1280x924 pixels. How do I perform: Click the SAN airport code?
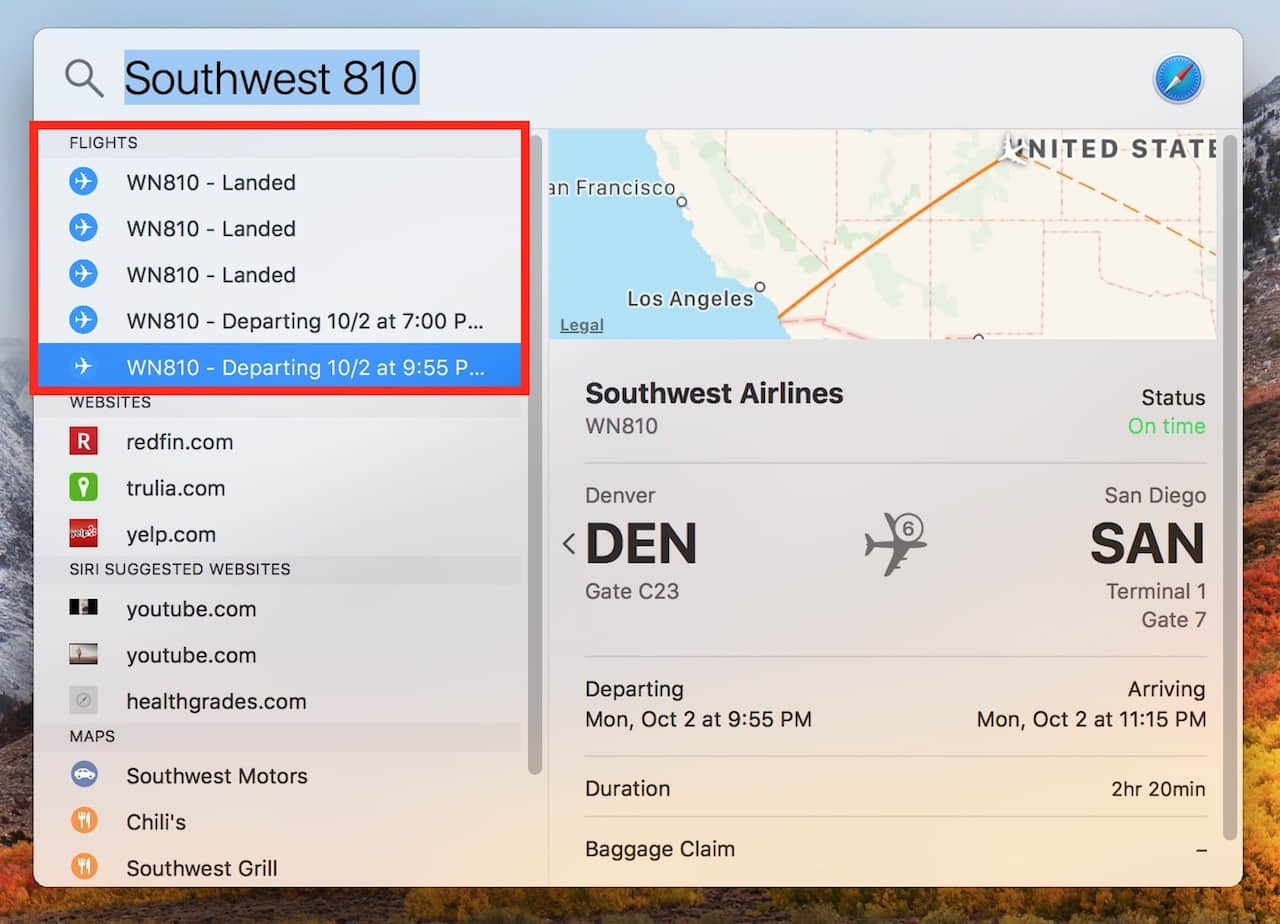coord(1147,544)
